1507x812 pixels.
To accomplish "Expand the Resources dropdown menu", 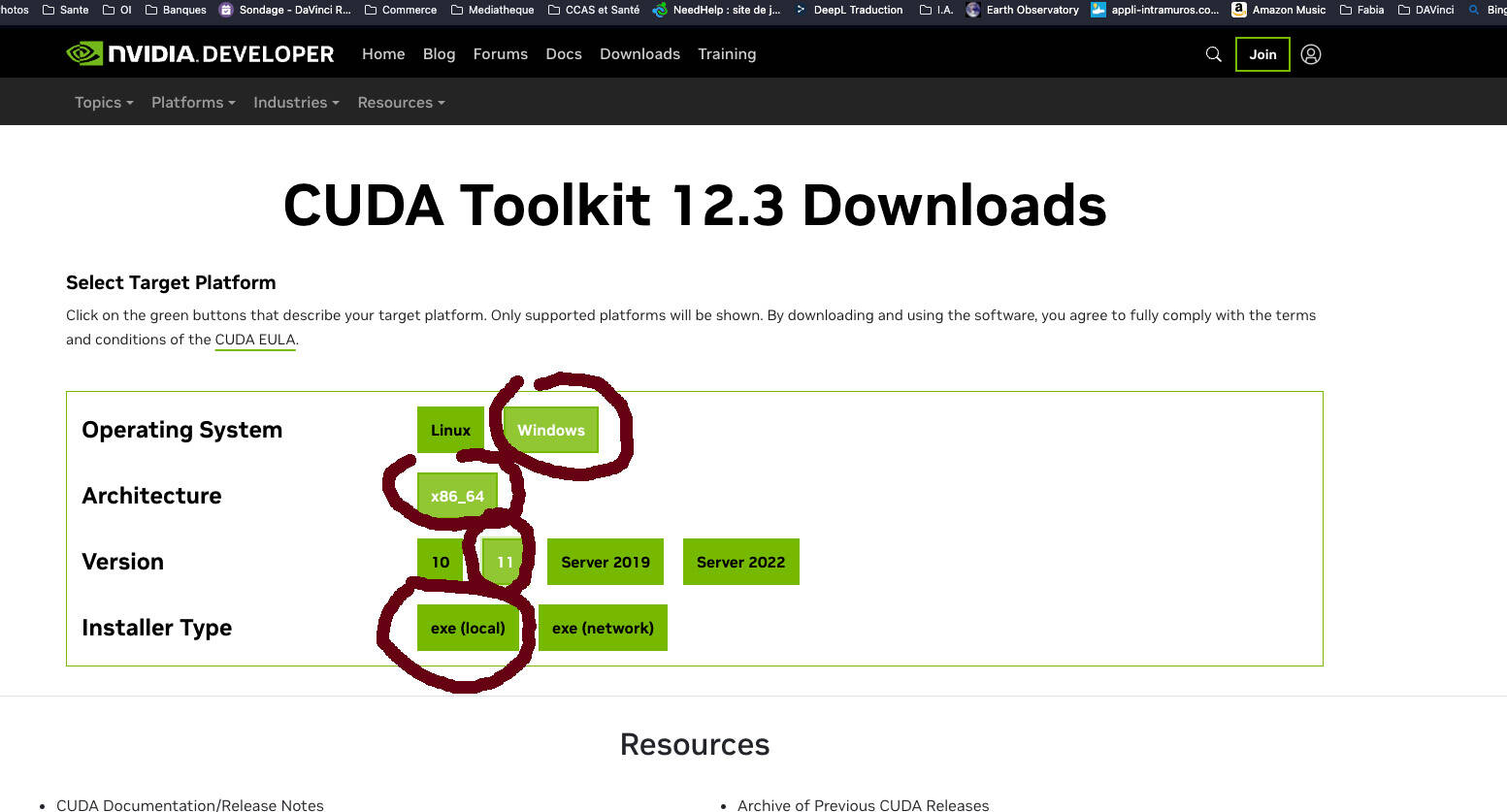I will pos(401,102).
